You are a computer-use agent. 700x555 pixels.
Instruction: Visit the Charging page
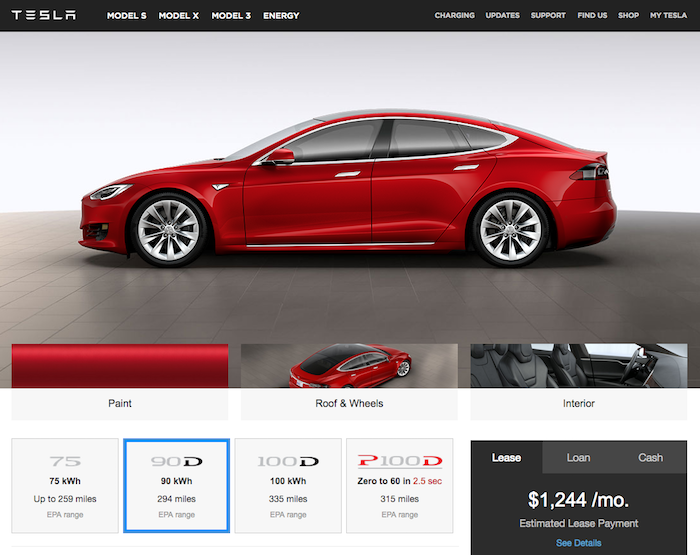454,16
